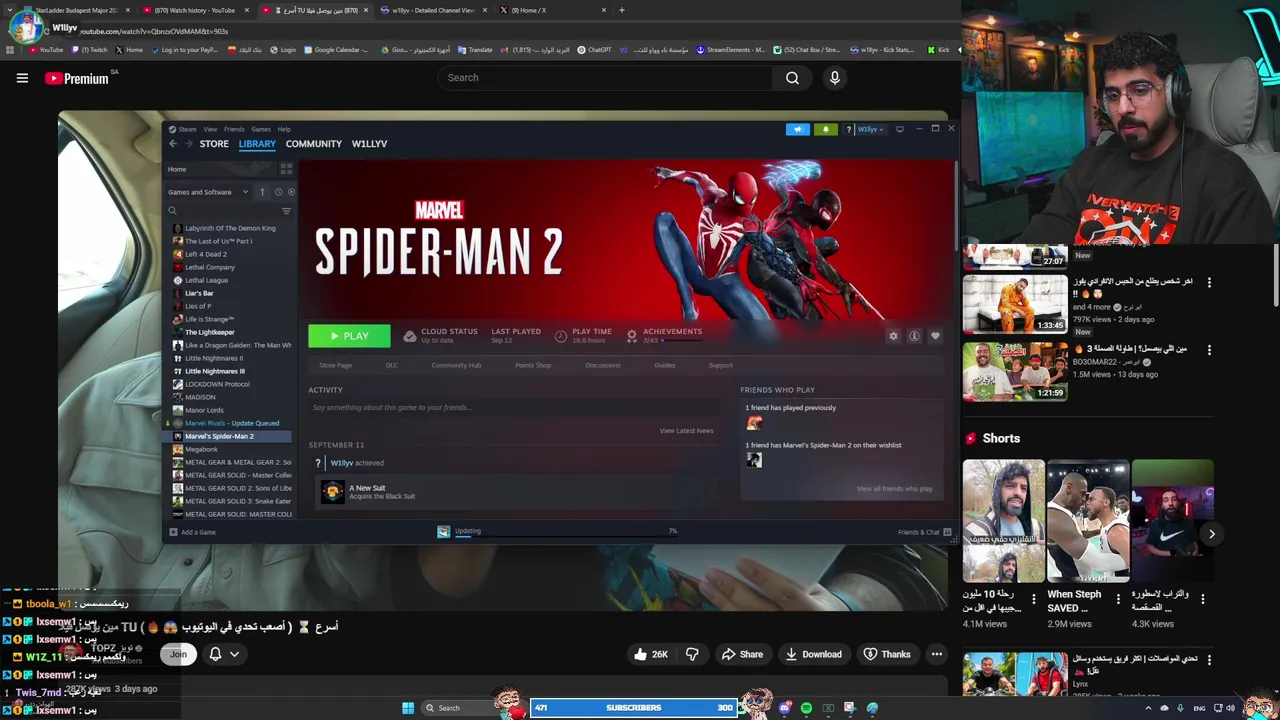Click Steam Big Picture mode monitor icon
The height and width of the screenshot is (720, 1280).
[899, 129]
